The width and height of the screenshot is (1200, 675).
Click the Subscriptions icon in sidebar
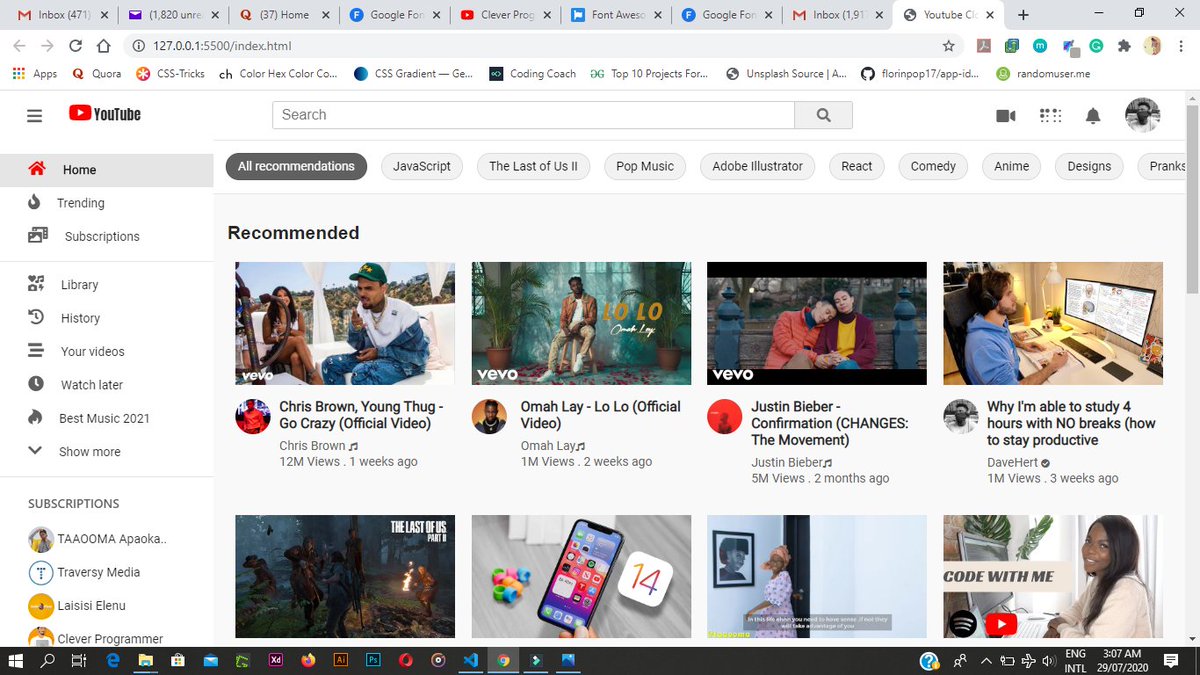click(x=38, y=236)
